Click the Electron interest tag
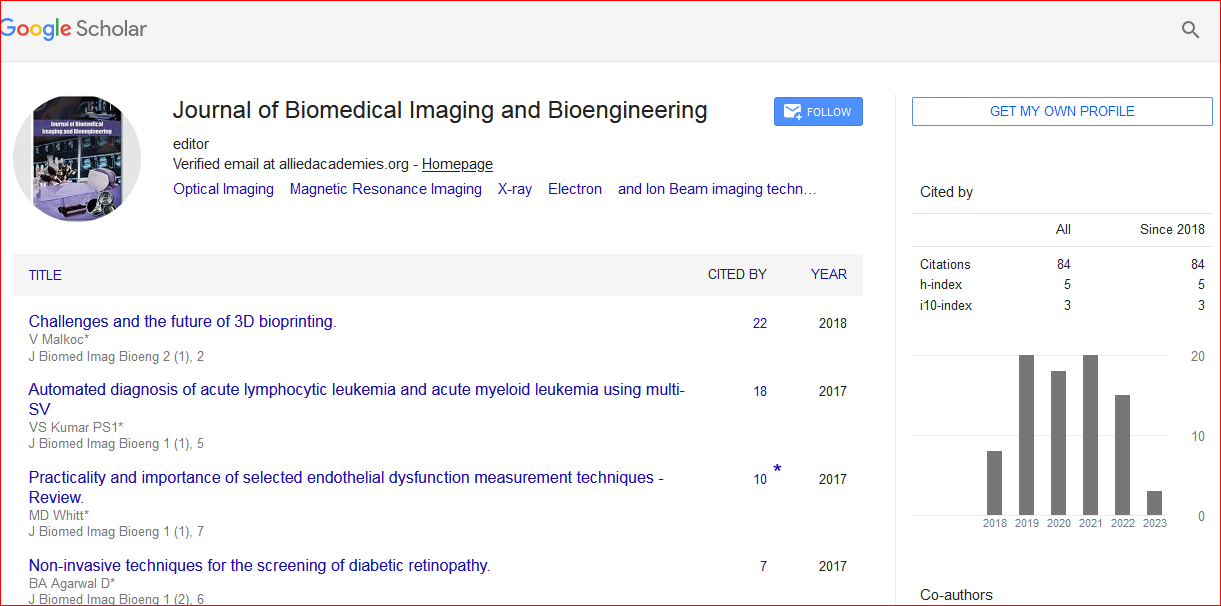This screenshot has height=606, width=1221. click(575, 189)
